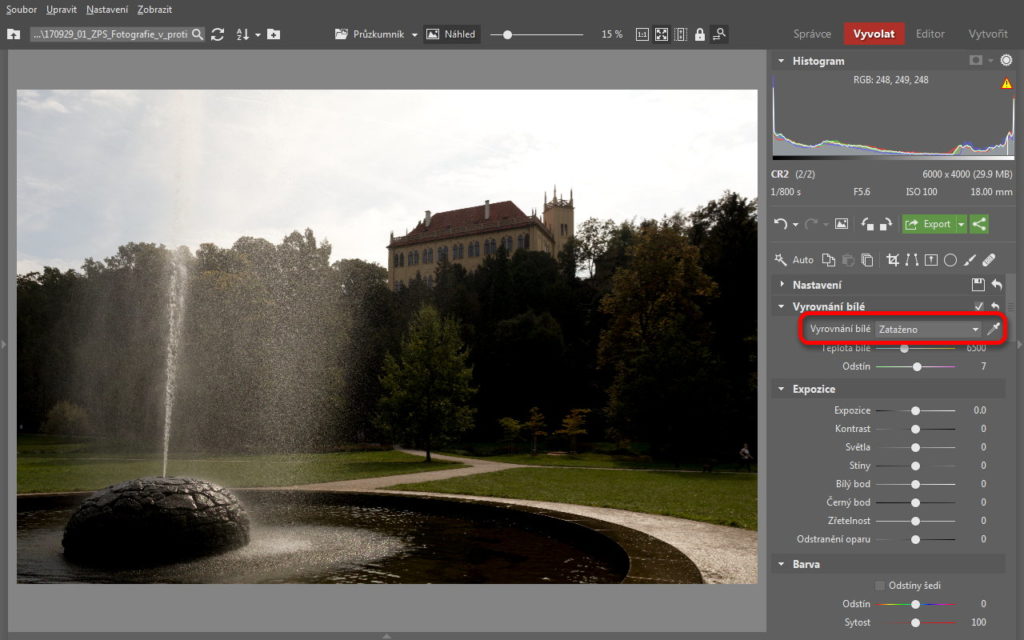This screenshot has width=1024, height=640.
Task: Go up one folder level icon
Action: click(13, 34)
